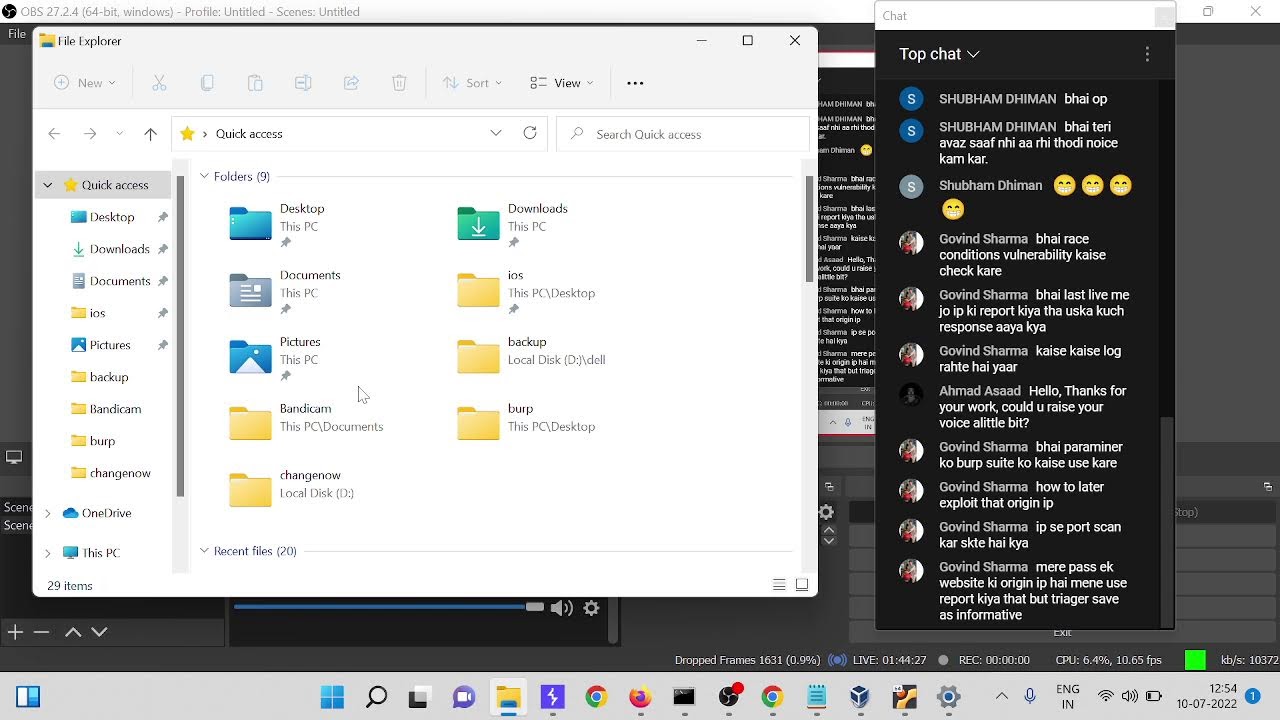The image size is (1280, 720).
Task: Go up one level with the up arrow
Action: (150, 134)
